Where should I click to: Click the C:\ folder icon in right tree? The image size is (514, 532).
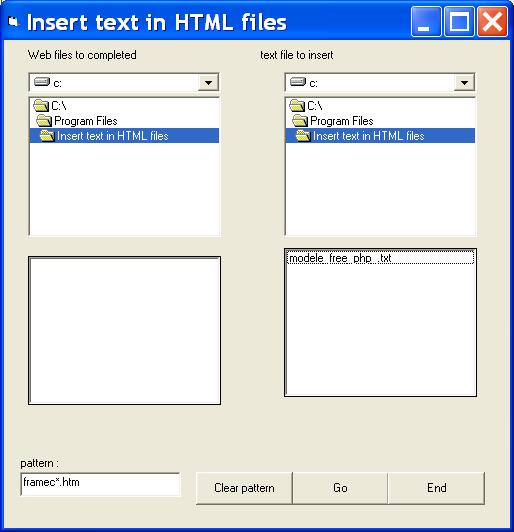point(297,106)
